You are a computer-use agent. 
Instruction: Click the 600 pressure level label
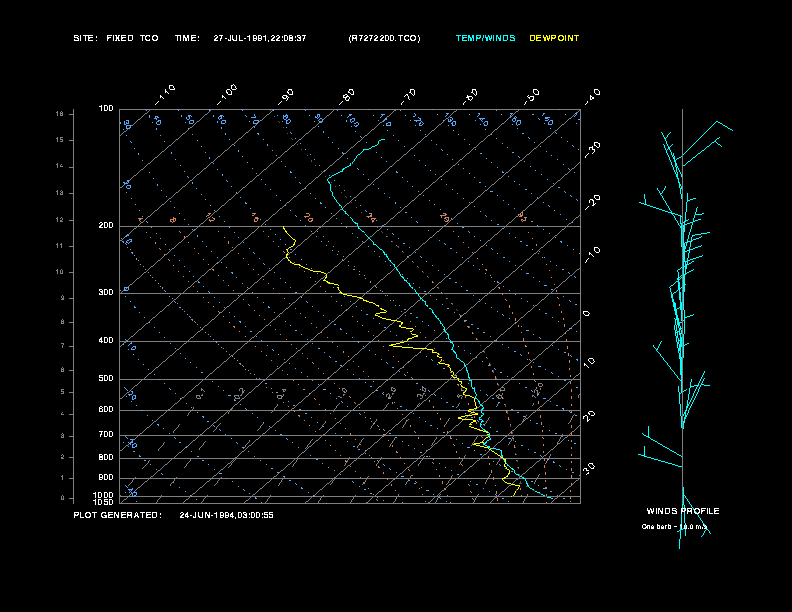106,410
